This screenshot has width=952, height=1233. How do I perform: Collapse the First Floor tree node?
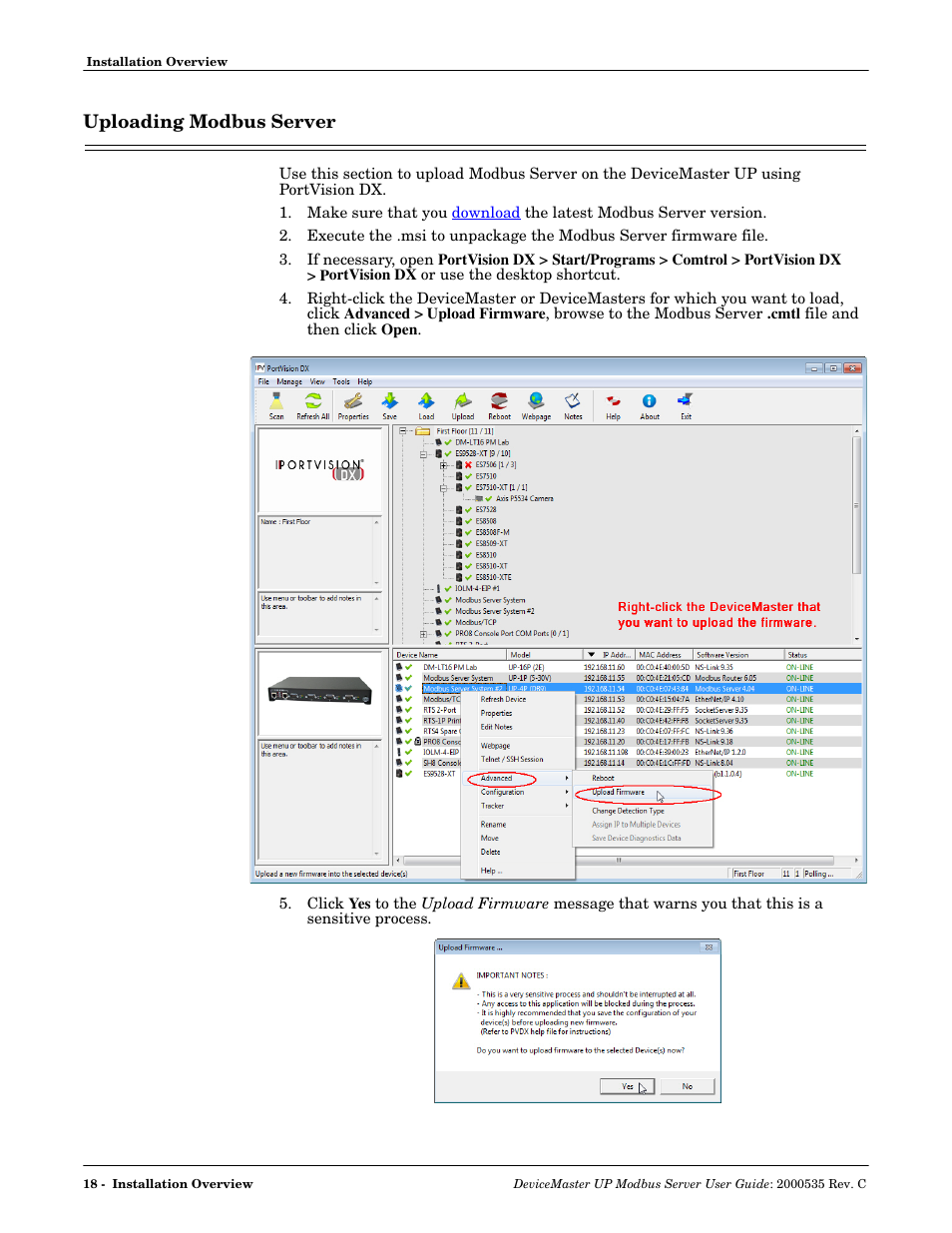(x=403, y=431)
